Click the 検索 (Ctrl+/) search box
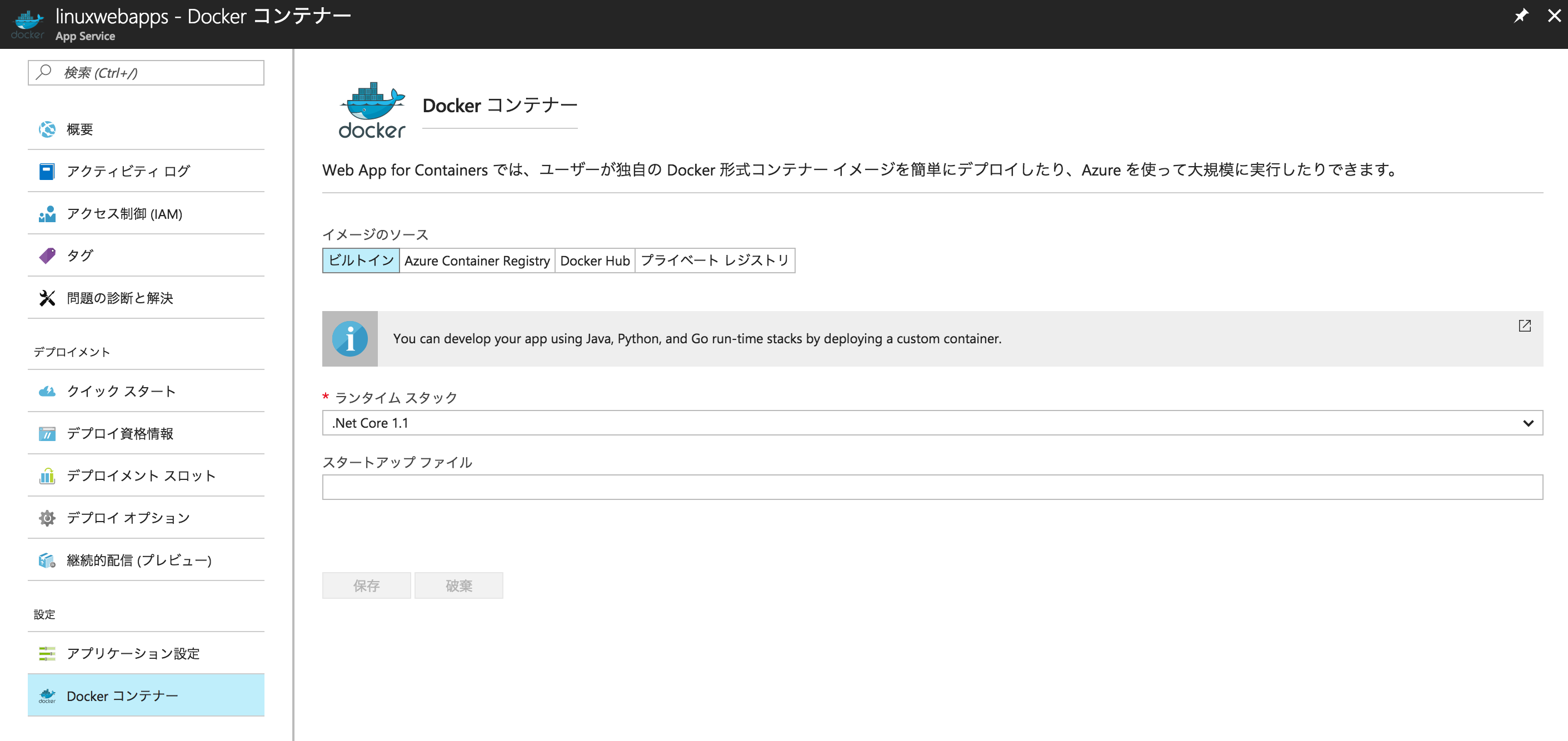1568x741 pixels. (146, 72)
